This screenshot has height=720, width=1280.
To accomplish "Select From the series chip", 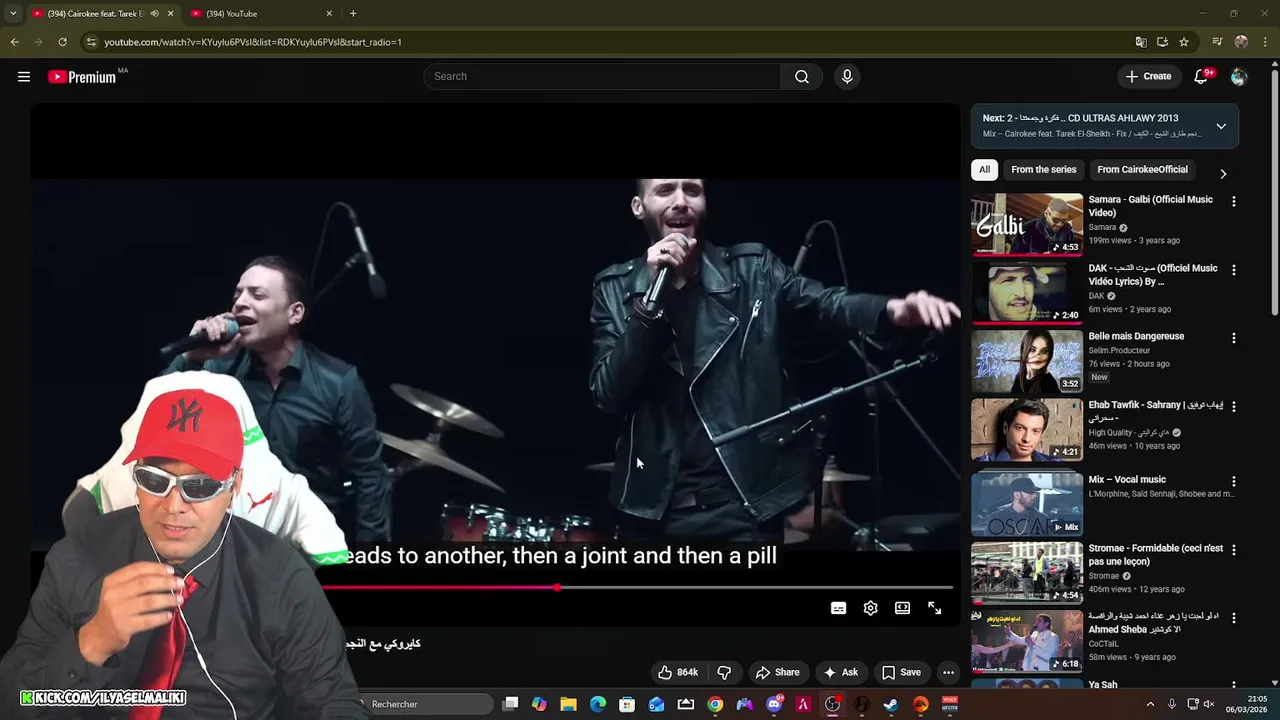I will (x=1043, y=169).
